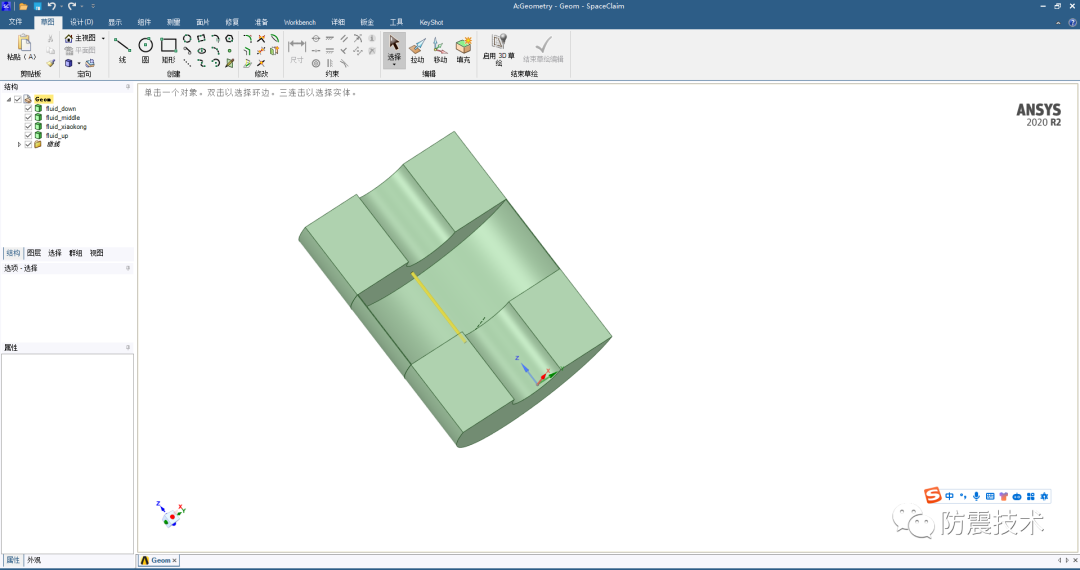Close the Geom document tab
The image size is (1080, 570).
(175, 560)
